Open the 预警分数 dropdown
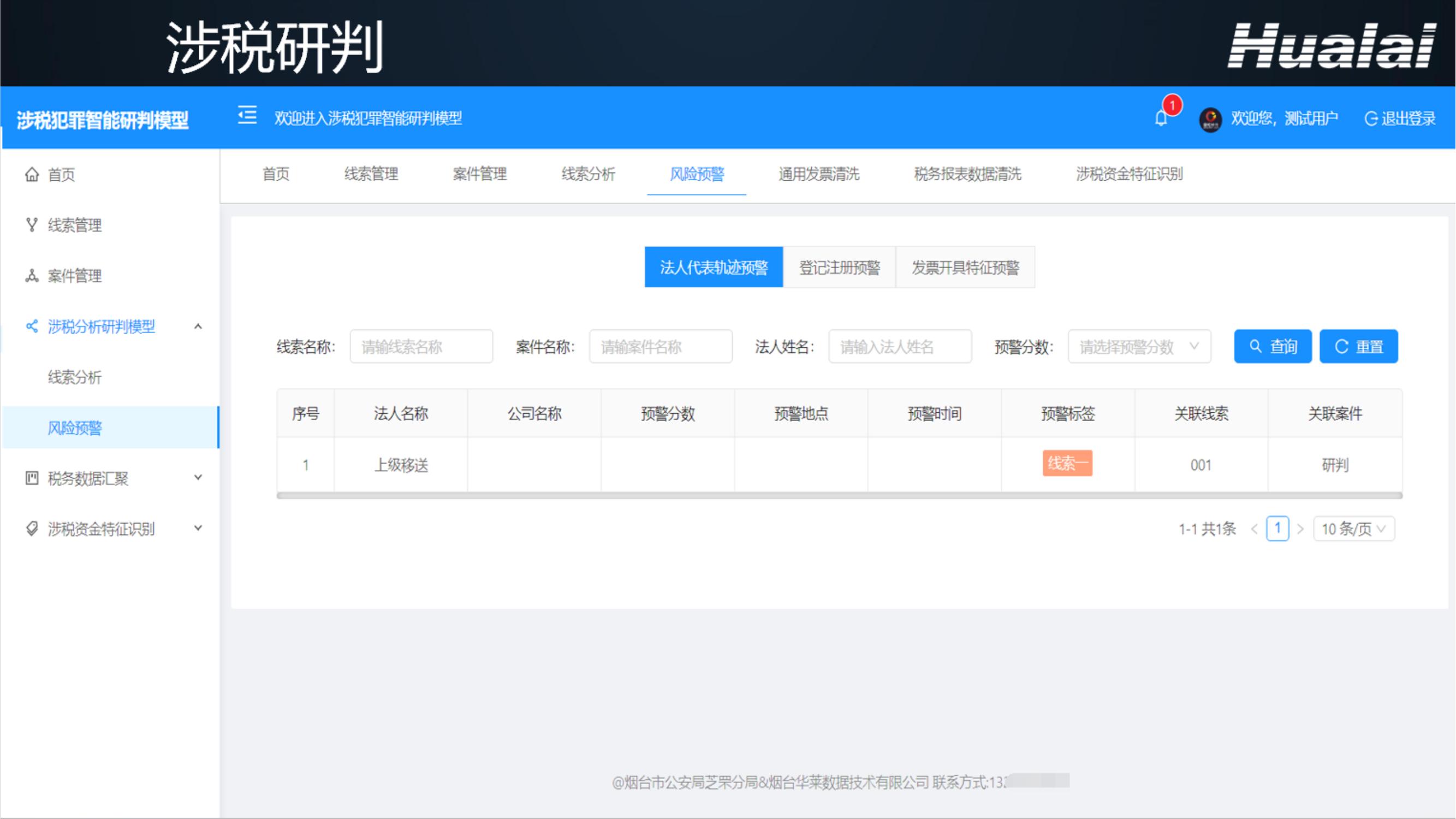The height and width of the screenshot is (819, 1456). click(x=1139, y=346)
